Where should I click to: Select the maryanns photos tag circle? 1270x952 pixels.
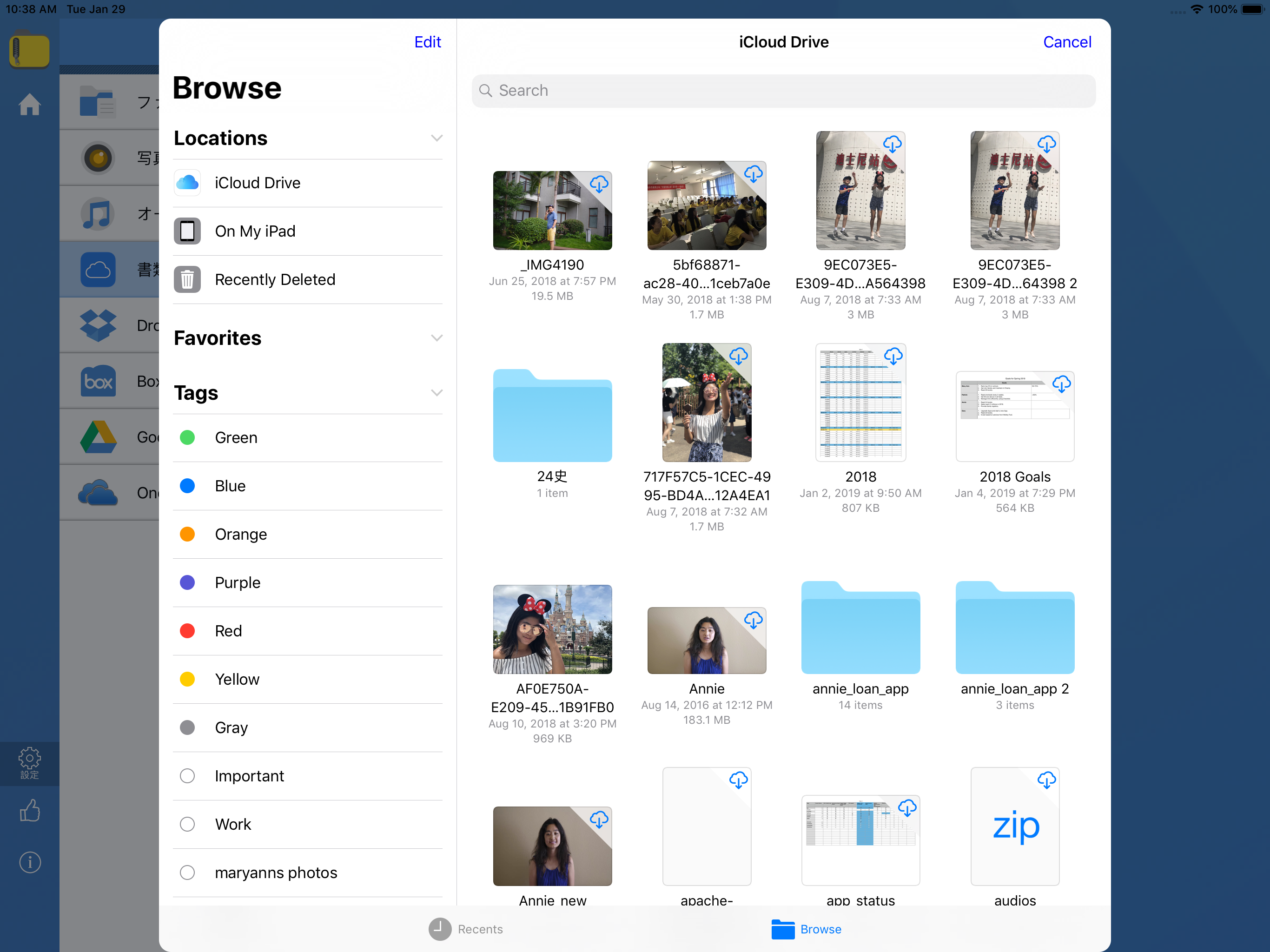[187, 872]
